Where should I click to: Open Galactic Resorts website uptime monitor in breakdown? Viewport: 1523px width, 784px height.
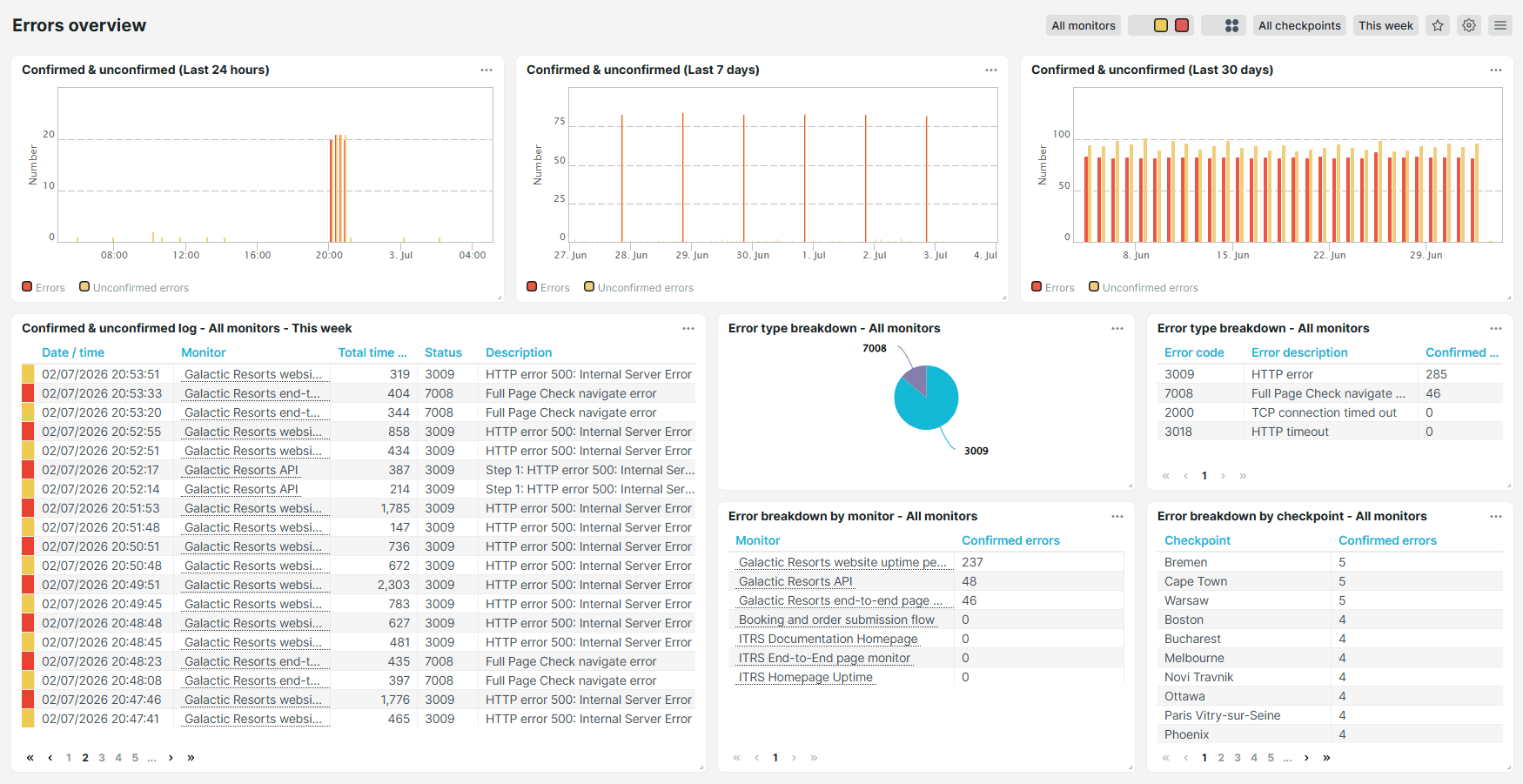pos(842,562)
